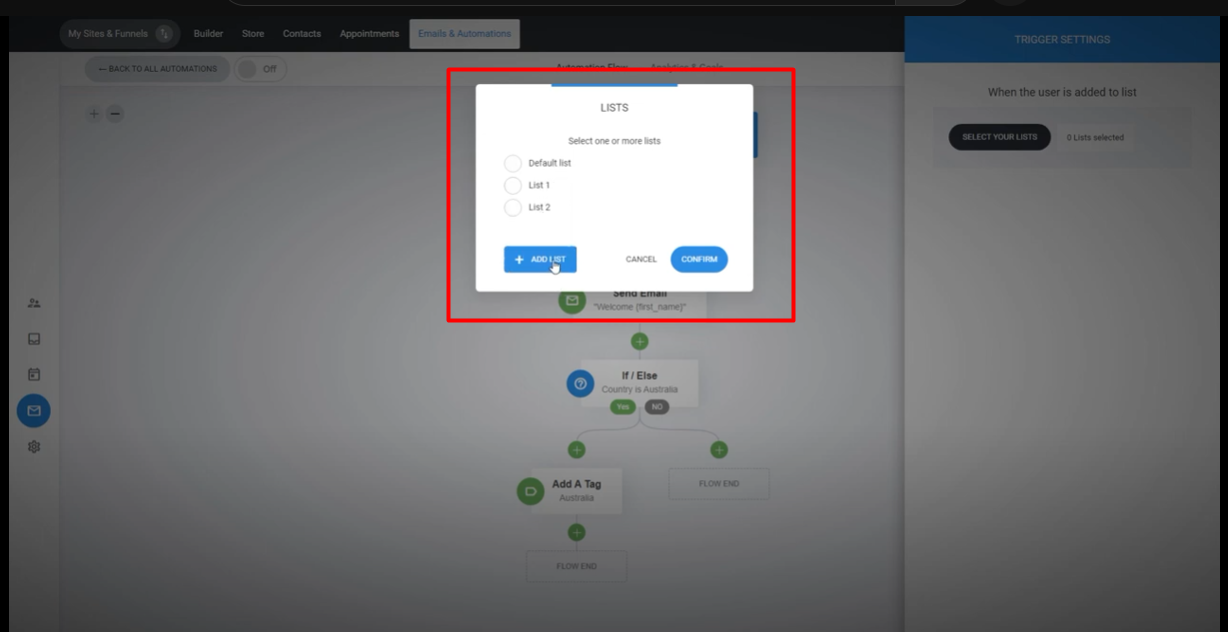Open the Contacts icon in left sidebar

(34, 303)
